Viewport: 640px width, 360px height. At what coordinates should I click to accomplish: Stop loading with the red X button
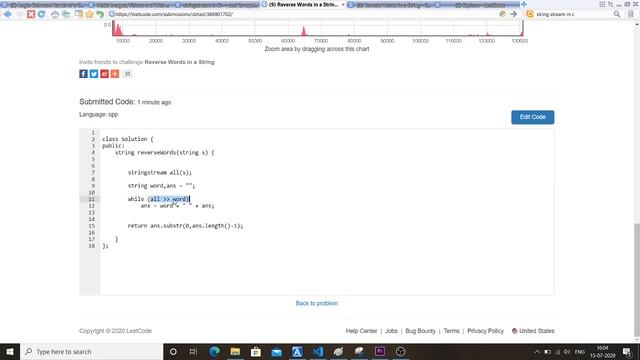point(31,14)
